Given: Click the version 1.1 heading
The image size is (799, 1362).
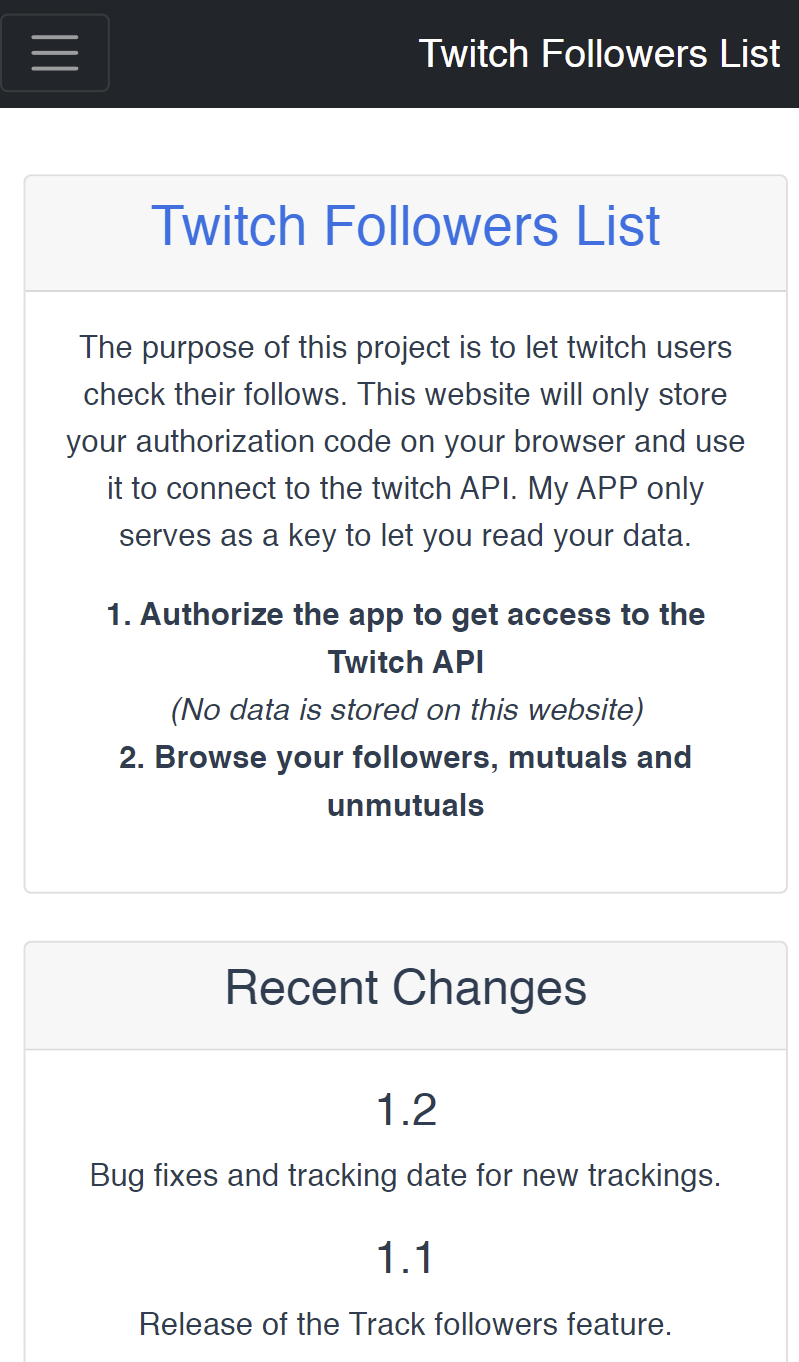Looking at the screenshot, I should [x=406, y=1258].
